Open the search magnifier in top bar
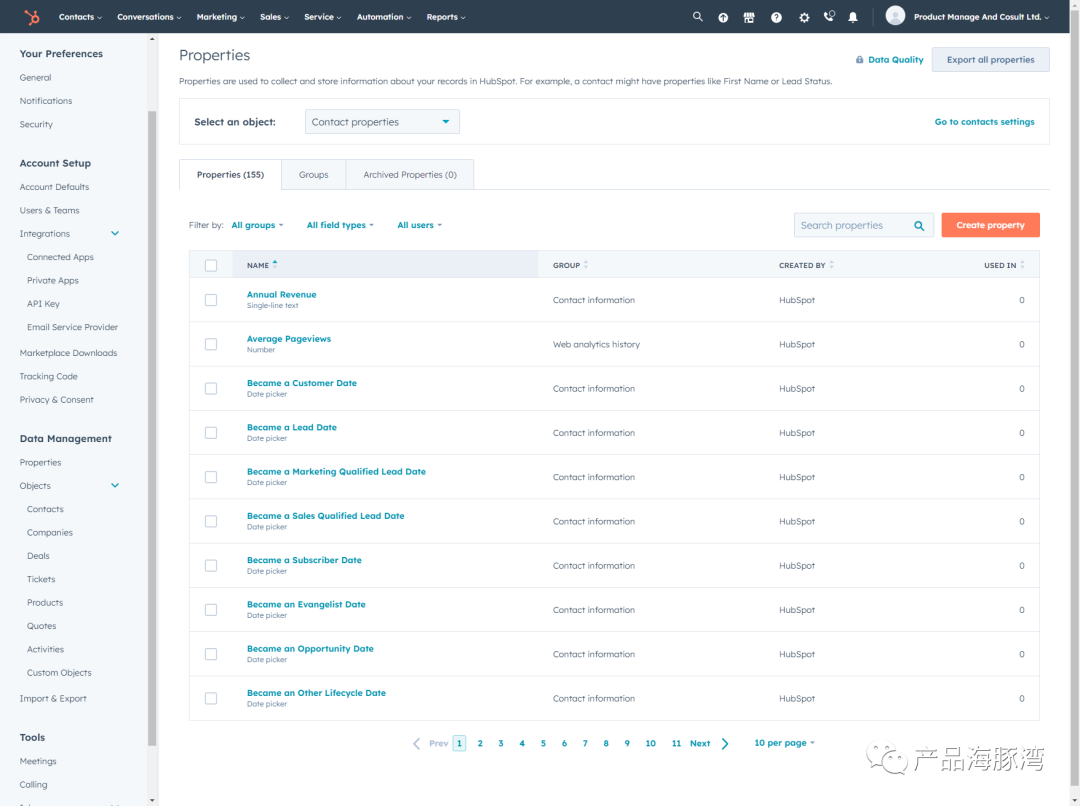Screen dimensions: 1080x806 (x=698, y=17)
